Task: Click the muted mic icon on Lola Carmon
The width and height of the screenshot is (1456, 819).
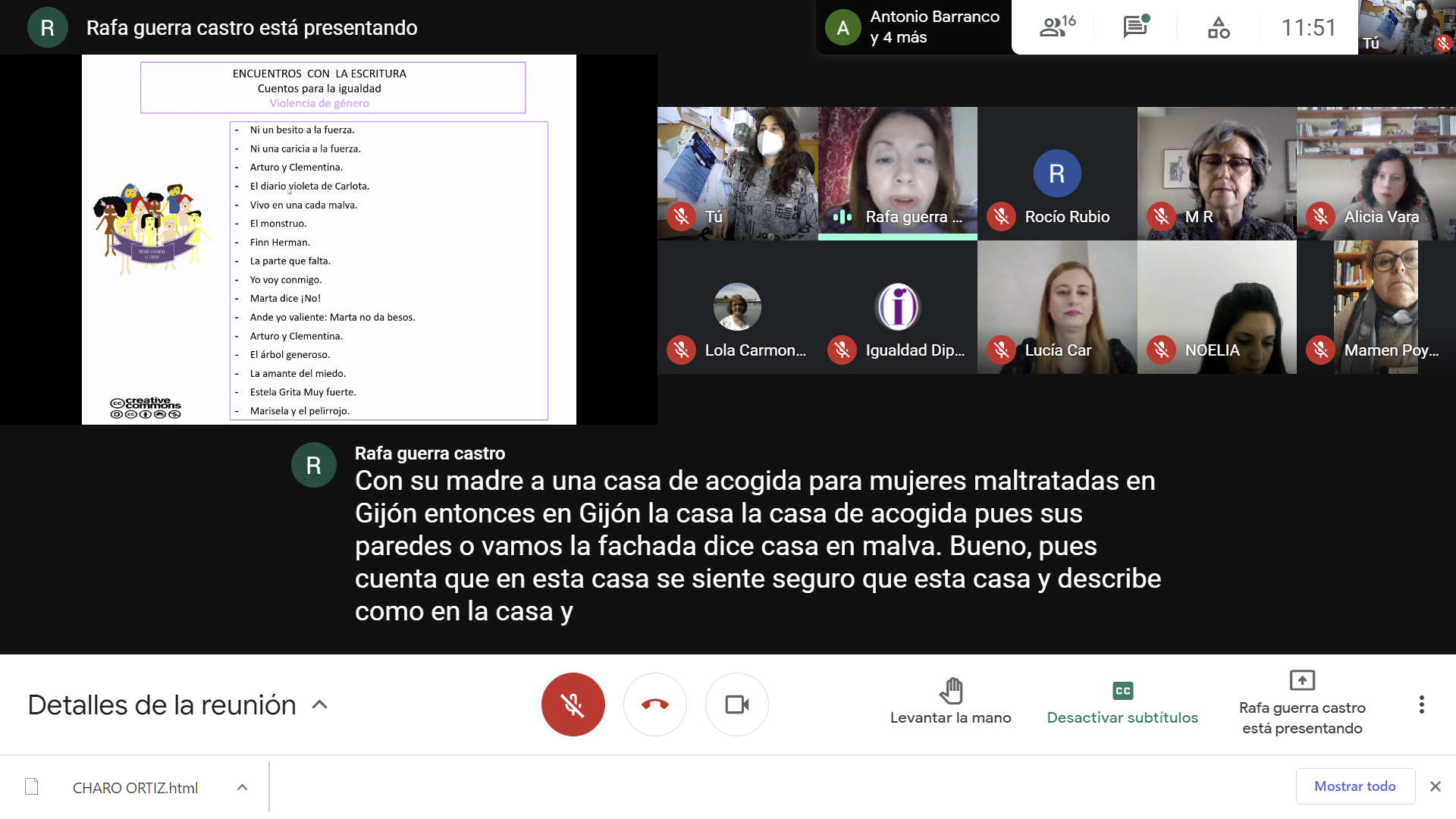Action: tap(681, 350)
